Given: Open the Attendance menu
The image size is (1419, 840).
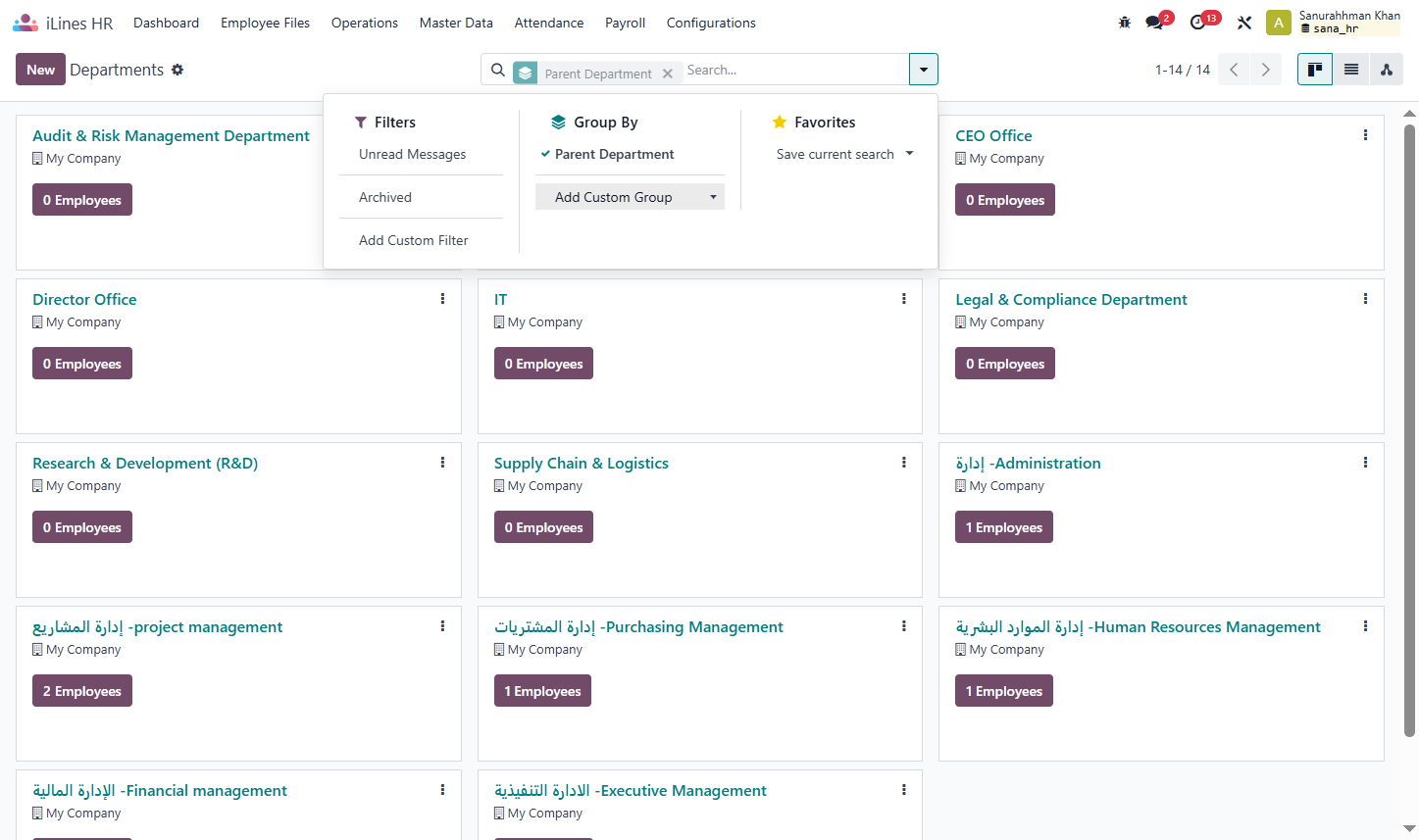Looking at the screenshot, I should tap(549, 23).
